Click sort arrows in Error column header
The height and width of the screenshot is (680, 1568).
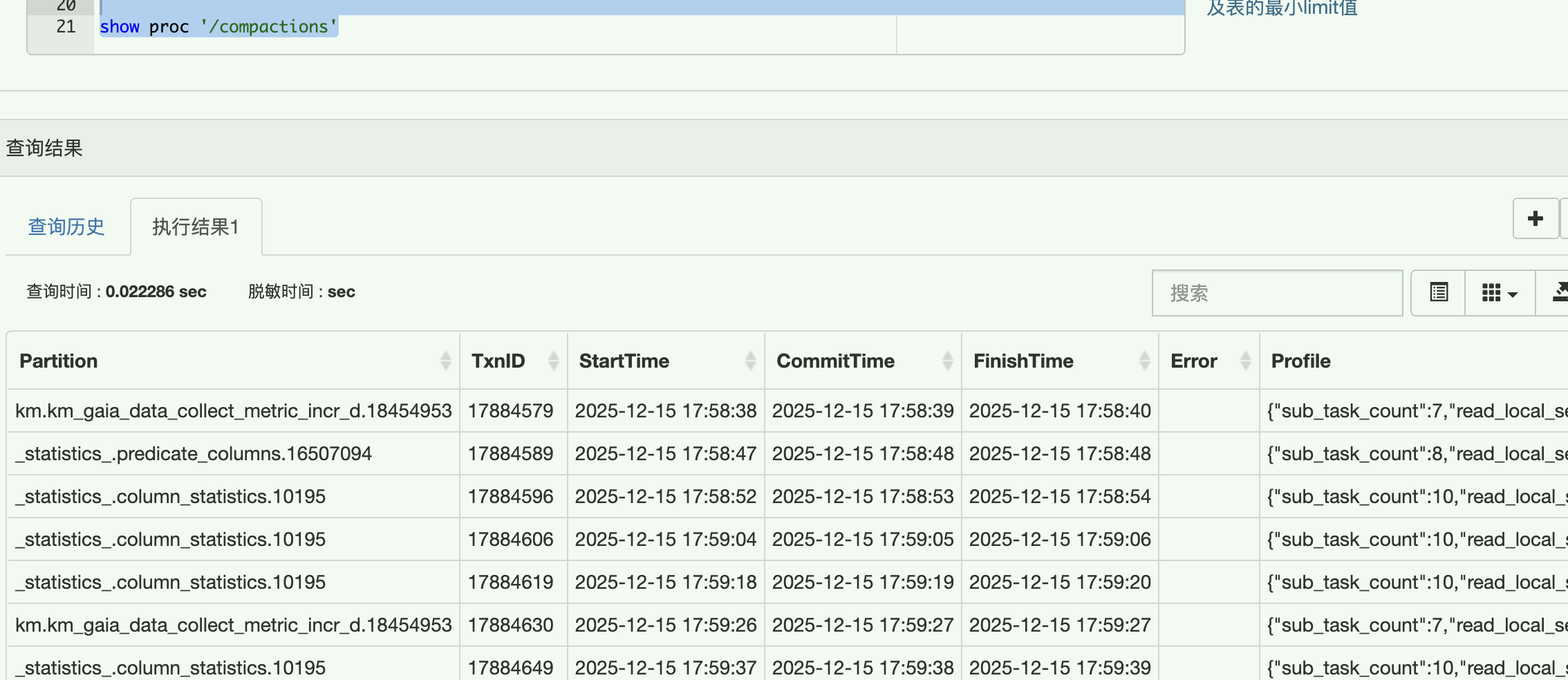(1245, 361)
